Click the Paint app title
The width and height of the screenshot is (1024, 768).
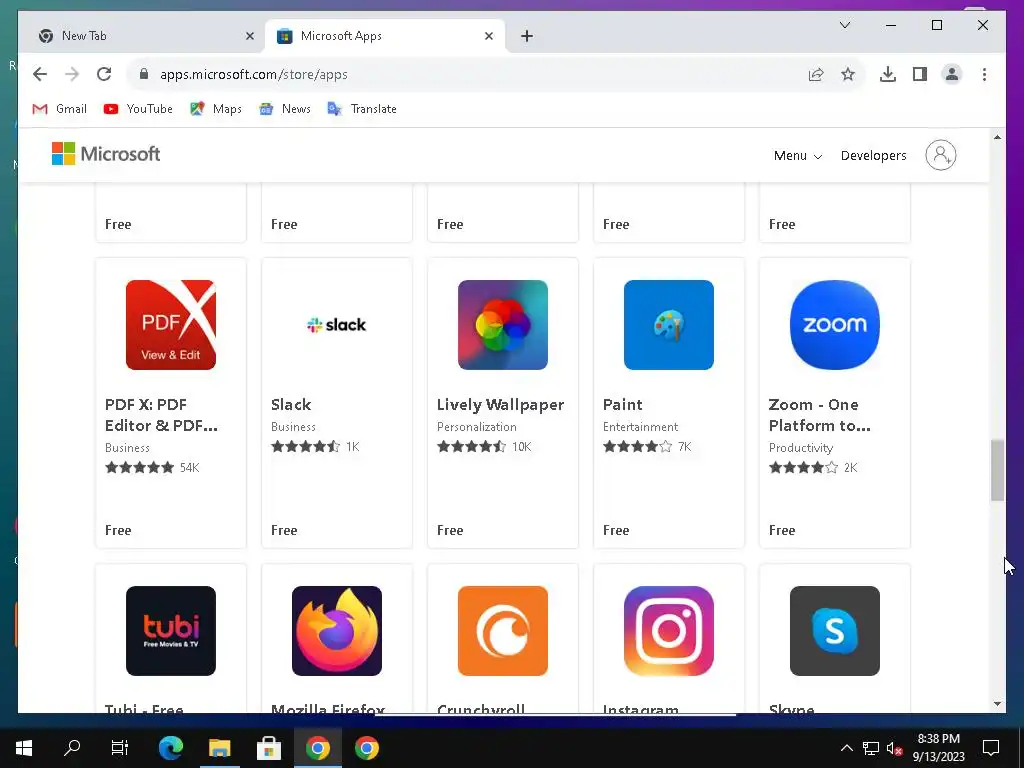(x=622, y=404)
